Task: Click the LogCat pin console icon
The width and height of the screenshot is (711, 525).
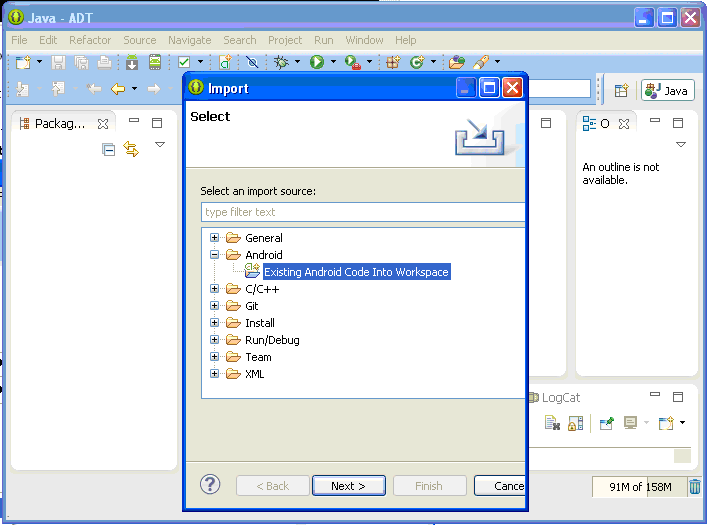Action: tap(606, 423)
